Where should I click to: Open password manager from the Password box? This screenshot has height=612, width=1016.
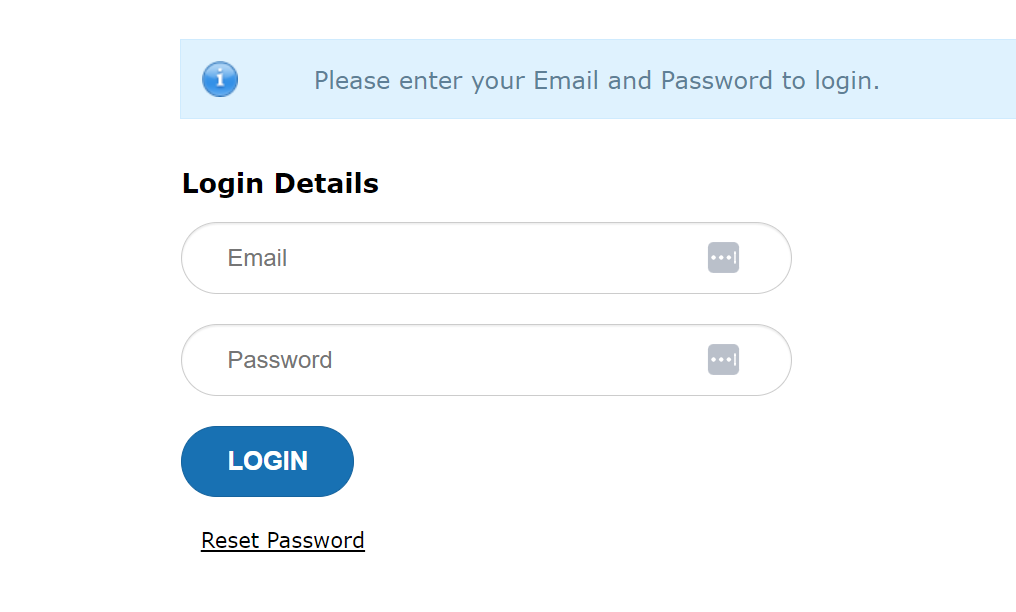[x=723, y=360]
